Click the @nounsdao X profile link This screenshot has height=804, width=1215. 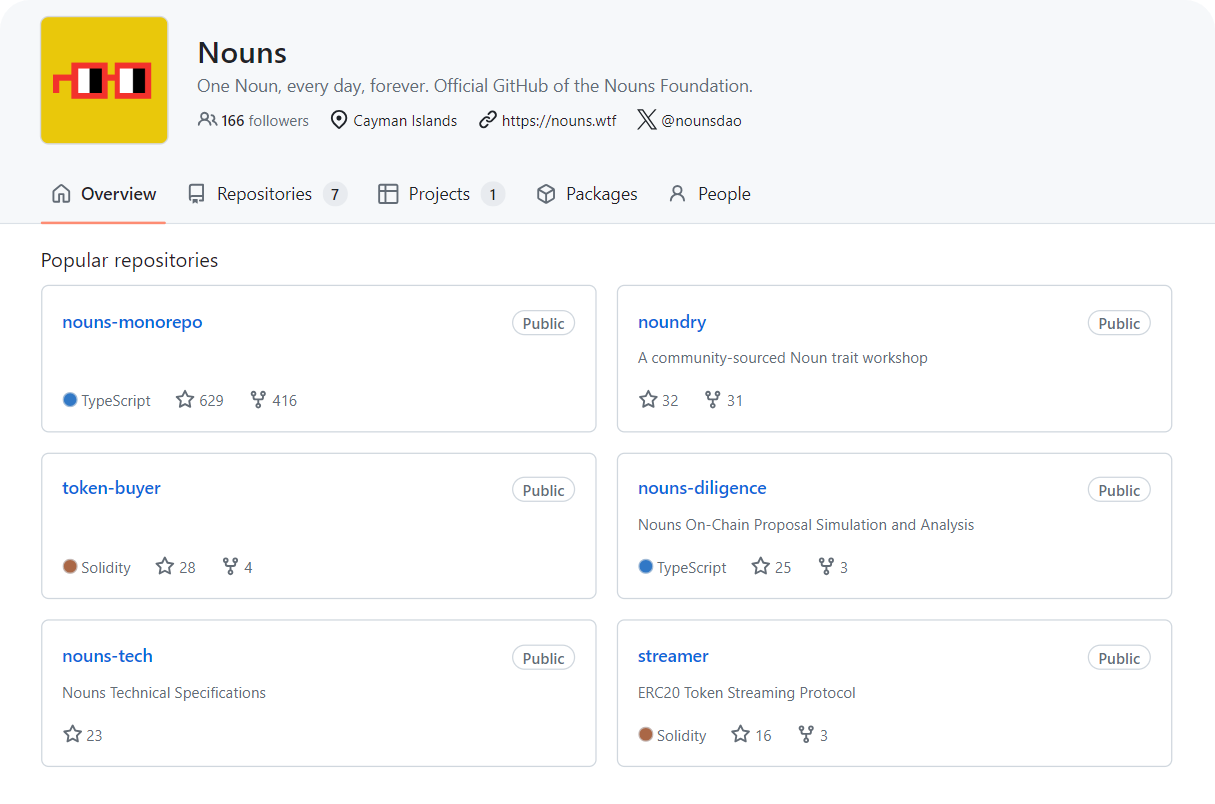point(700,120)
